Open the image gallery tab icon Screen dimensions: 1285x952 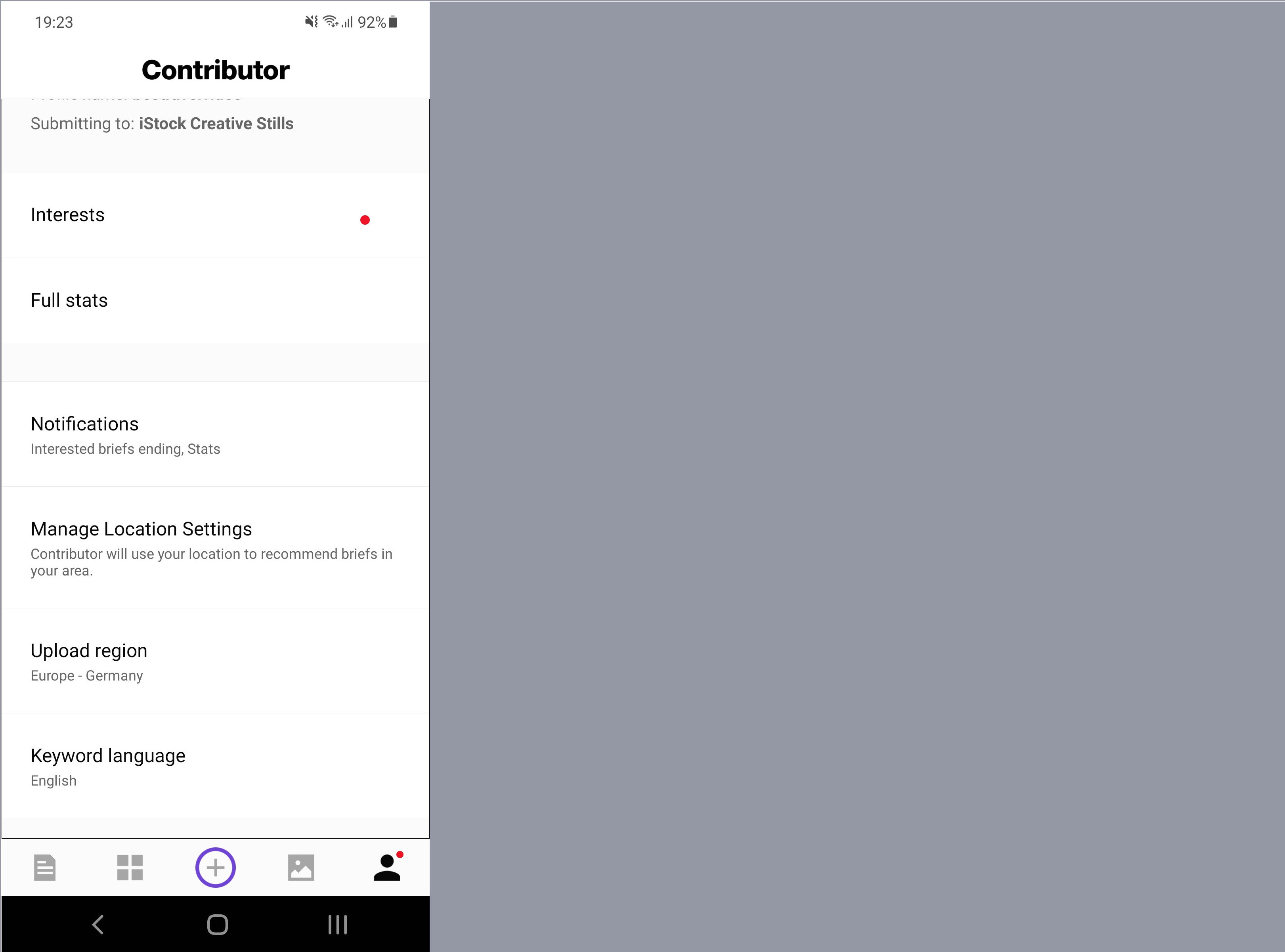(x=301, y=867)
